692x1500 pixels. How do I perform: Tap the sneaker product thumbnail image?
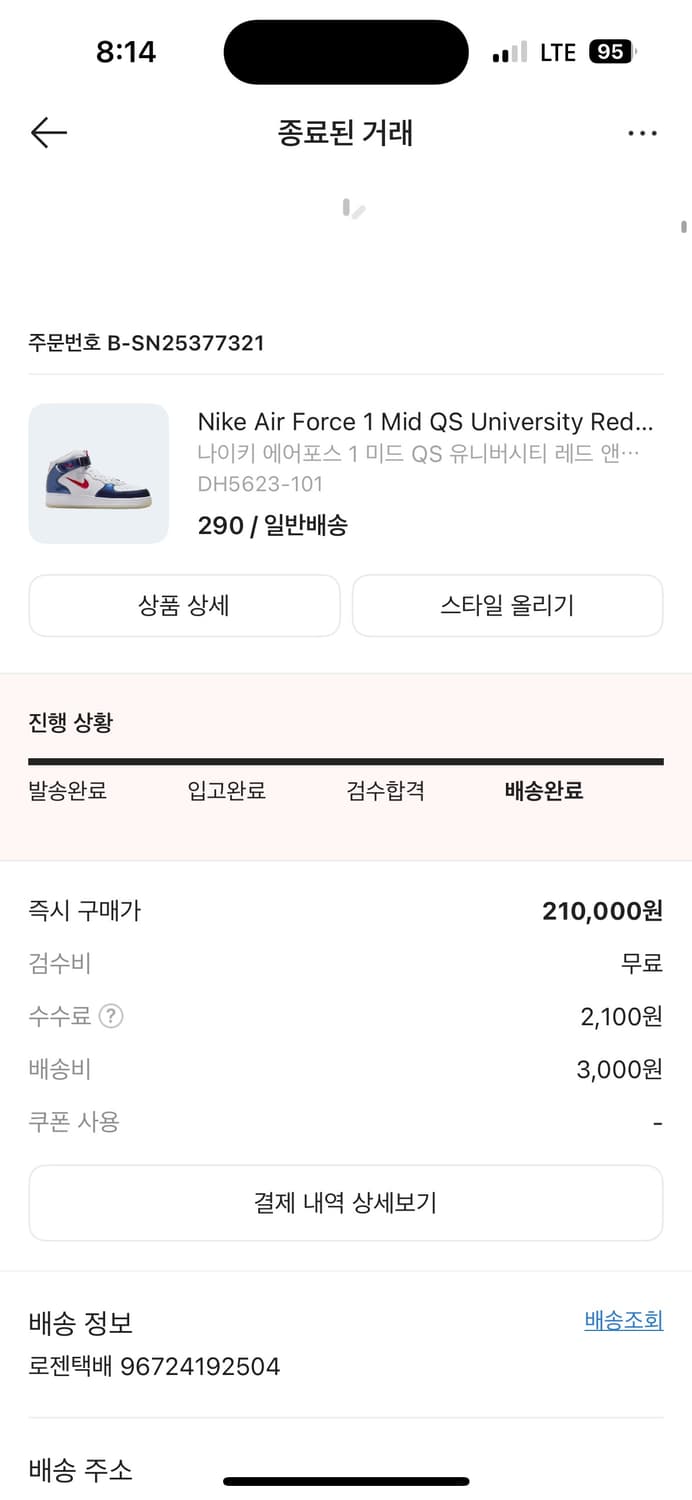click(98, 473)
